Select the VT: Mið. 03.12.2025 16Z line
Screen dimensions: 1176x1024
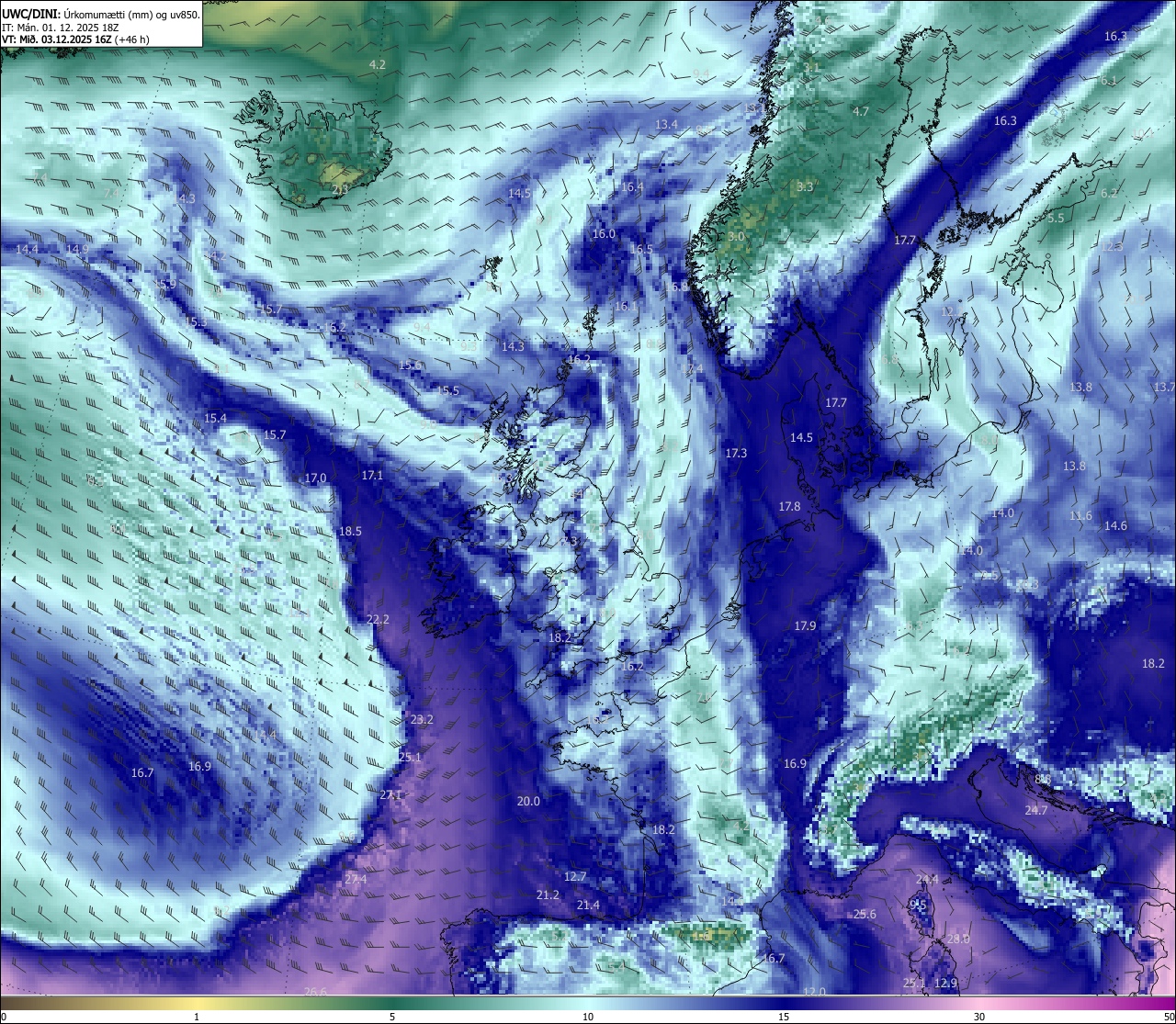coord(76,39)
